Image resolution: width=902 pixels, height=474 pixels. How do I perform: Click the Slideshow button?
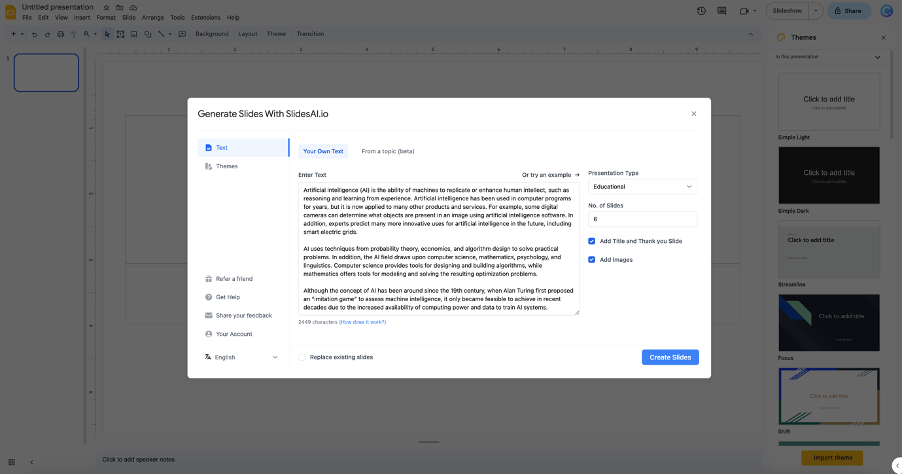(x=787, y=11)
